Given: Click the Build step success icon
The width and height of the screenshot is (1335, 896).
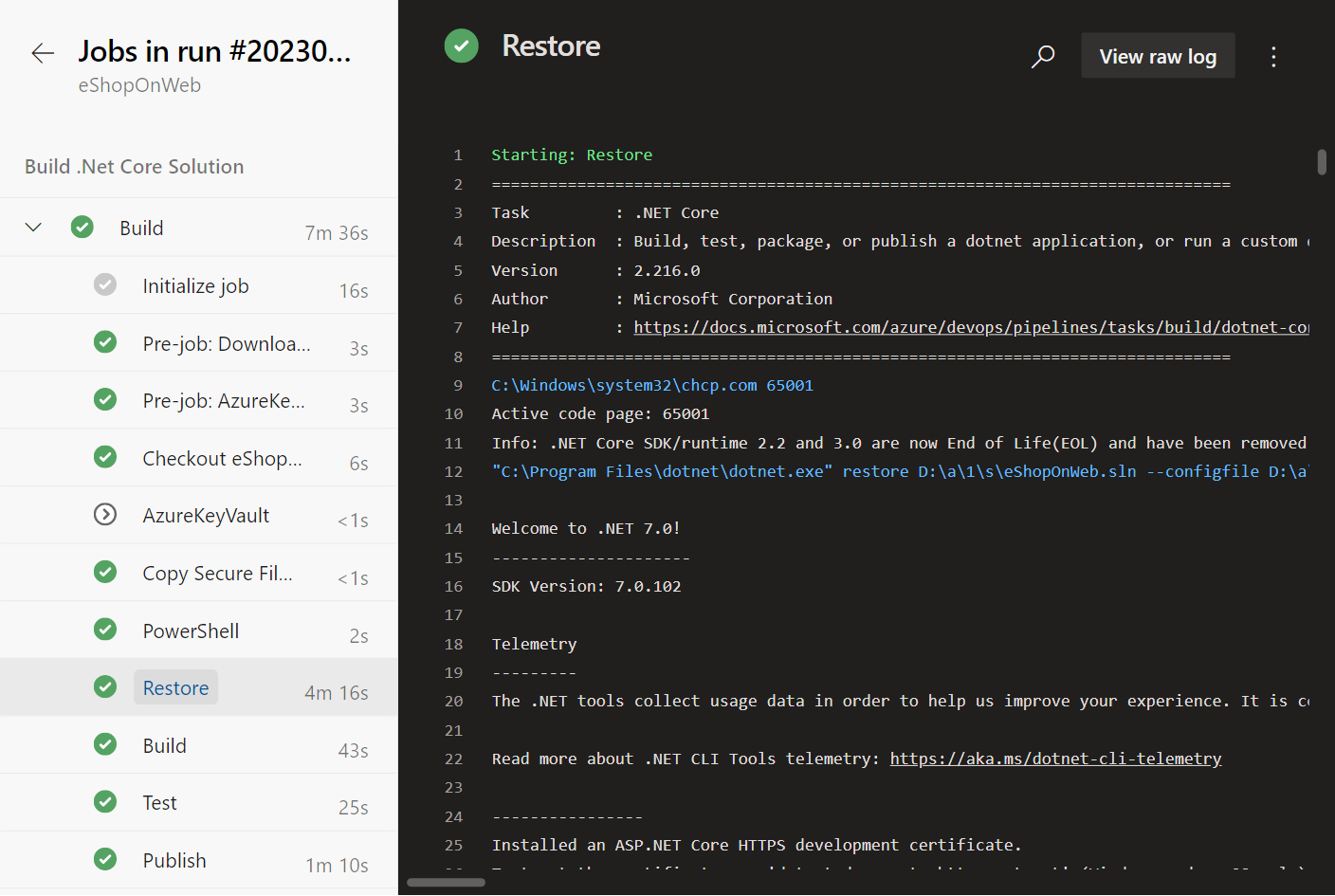Looking at the screenshot, I should point(105,744).
